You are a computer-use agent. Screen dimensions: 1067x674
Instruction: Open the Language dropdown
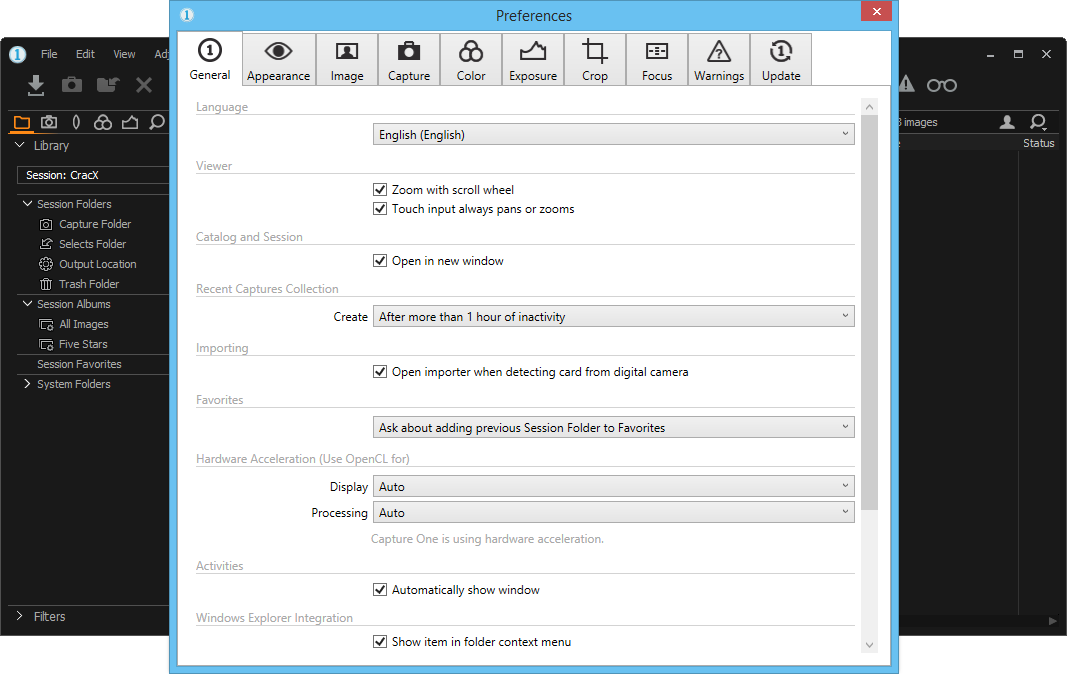click(613, 134)
